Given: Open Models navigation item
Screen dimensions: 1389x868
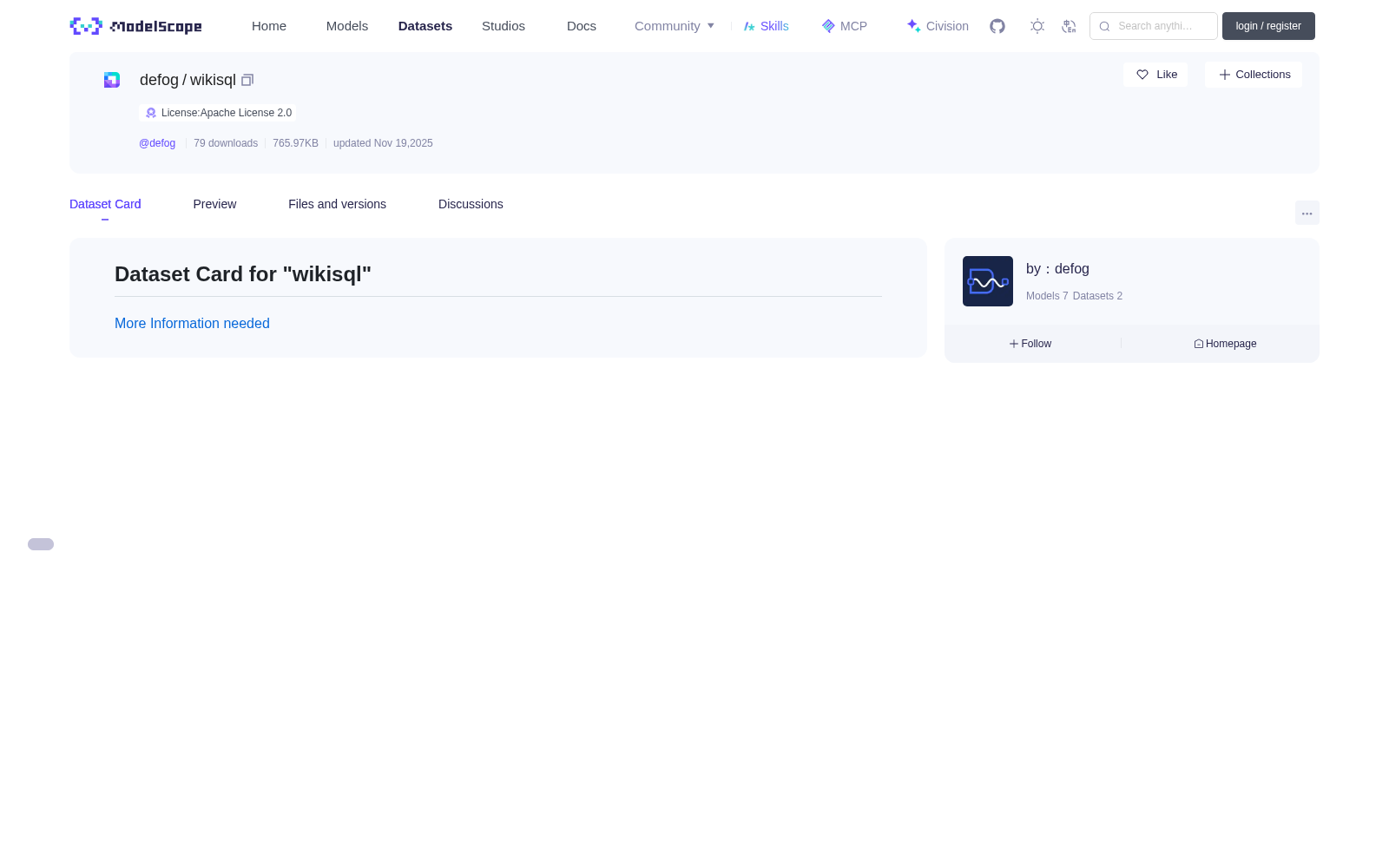Looking at the screenshot, I should (x=347, y=26).
